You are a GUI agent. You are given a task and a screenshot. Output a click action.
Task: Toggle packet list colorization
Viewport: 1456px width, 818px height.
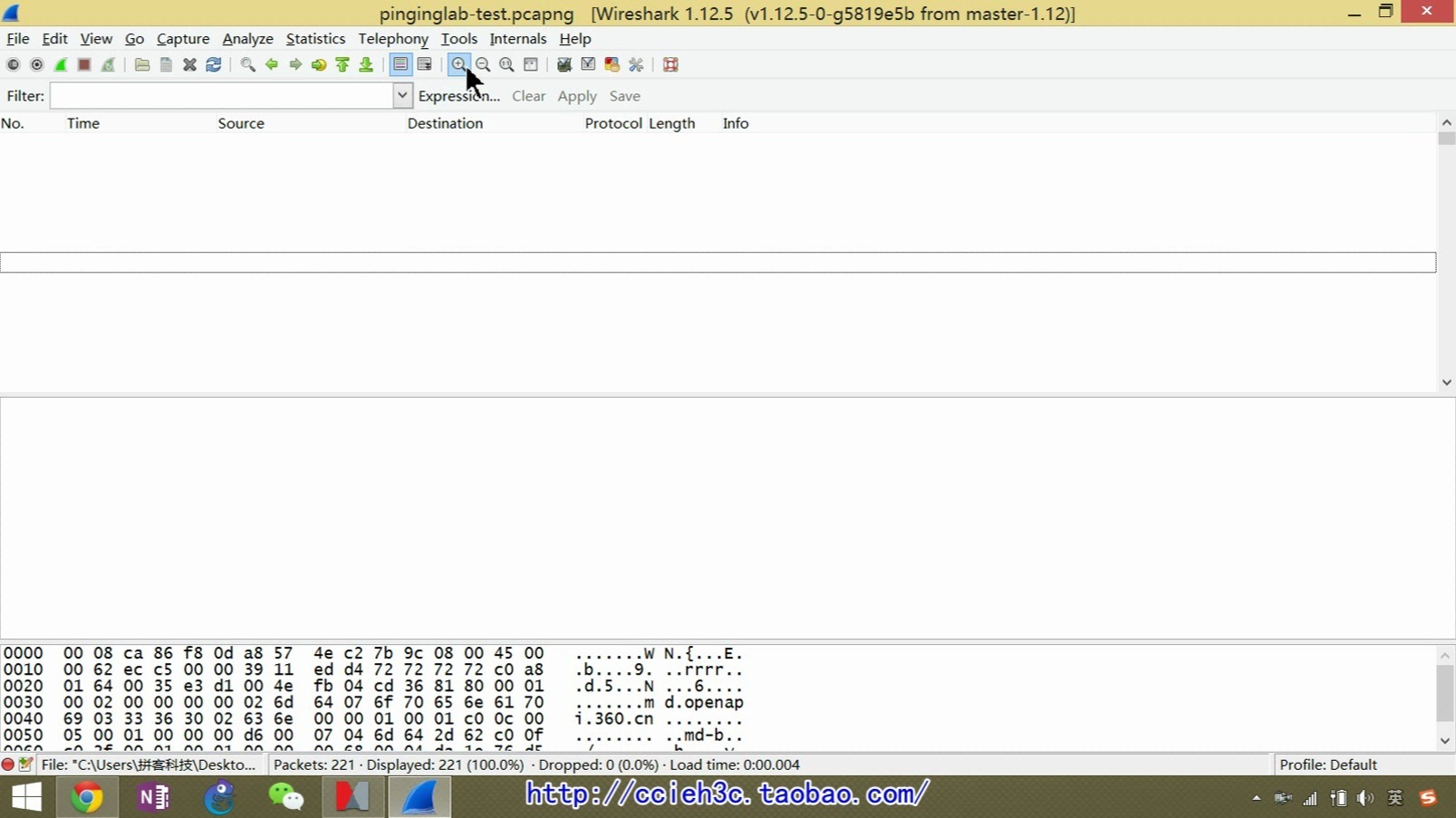(400, 64)
